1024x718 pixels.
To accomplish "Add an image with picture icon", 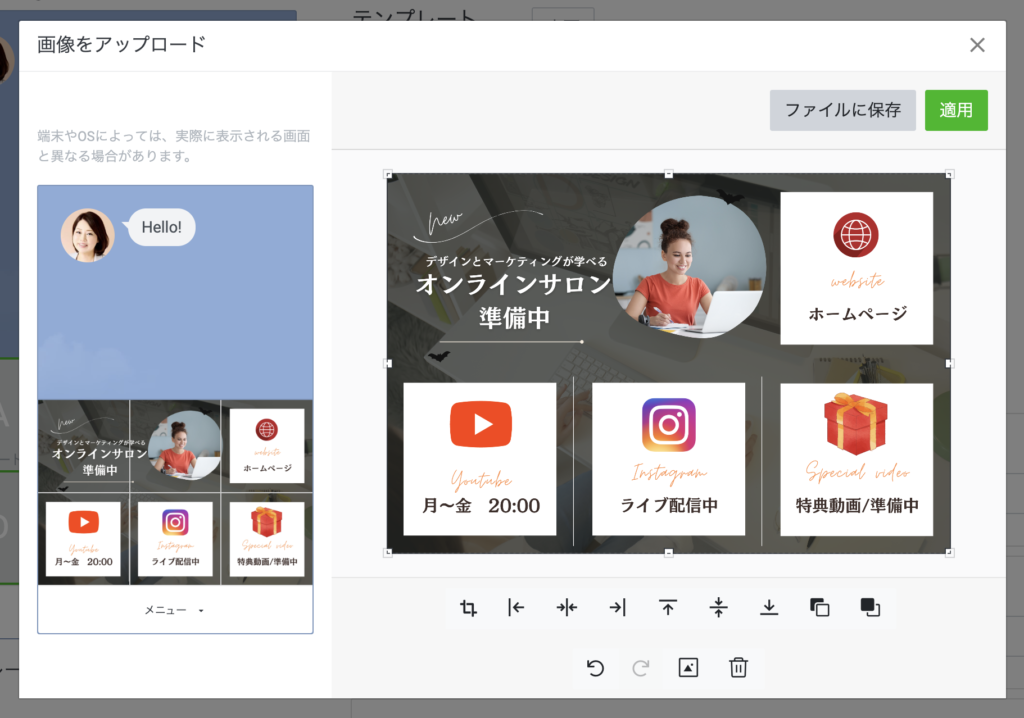I will click(688, 668).
